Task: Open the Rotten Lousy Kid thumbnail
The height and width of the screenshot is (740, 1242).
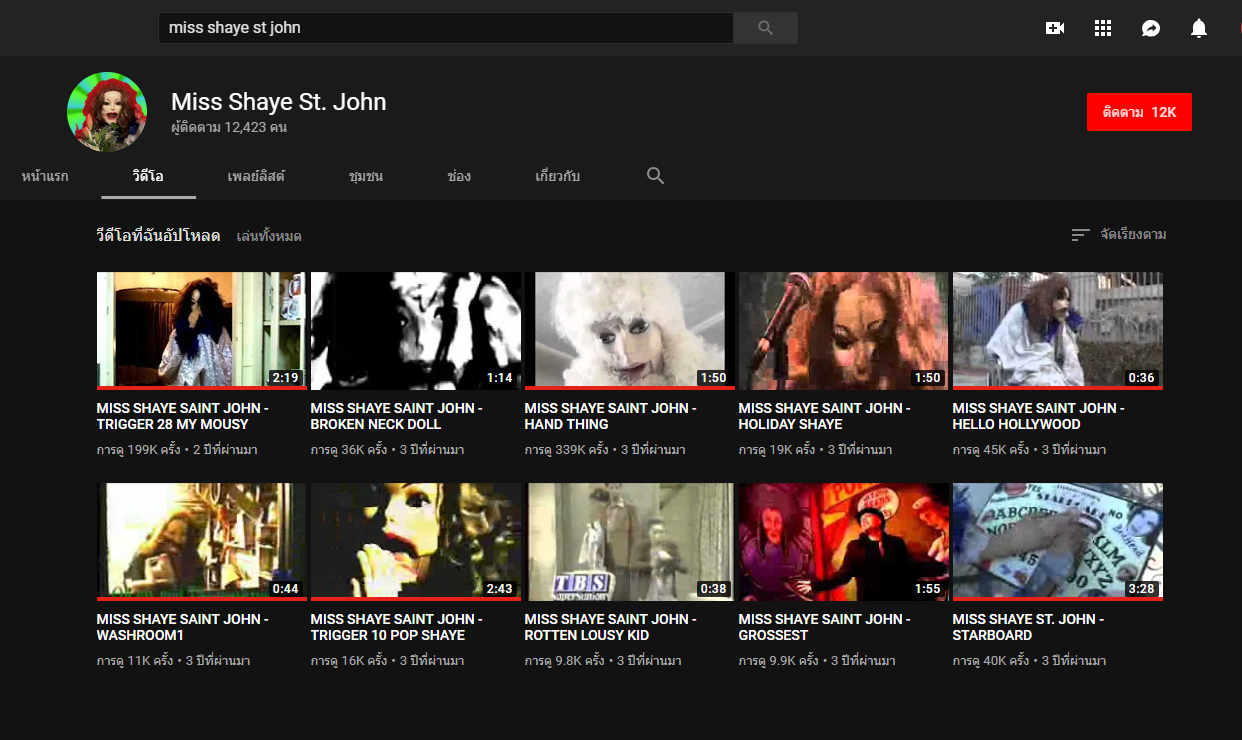Action: coord(630,542)
